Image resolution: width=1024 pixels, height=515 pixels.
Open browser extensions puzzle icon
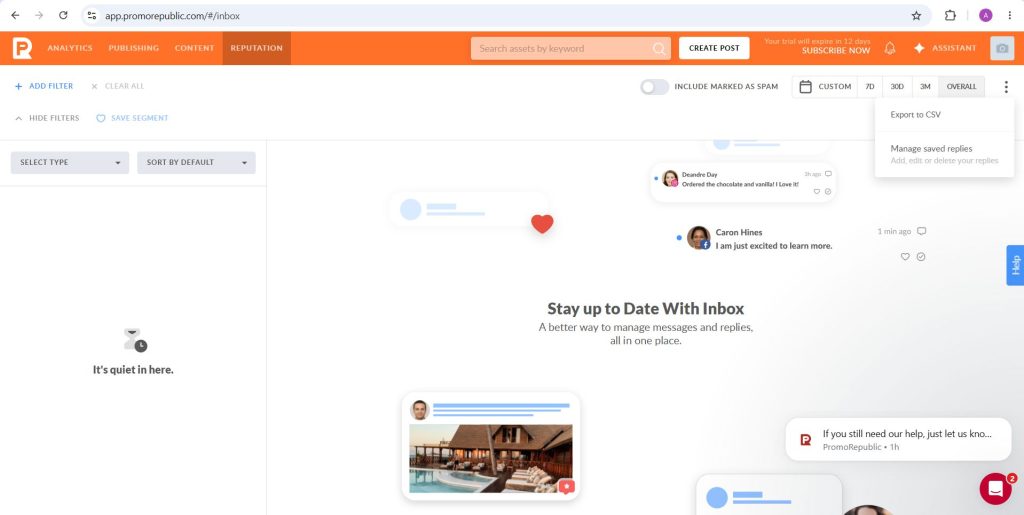point(950,16)
